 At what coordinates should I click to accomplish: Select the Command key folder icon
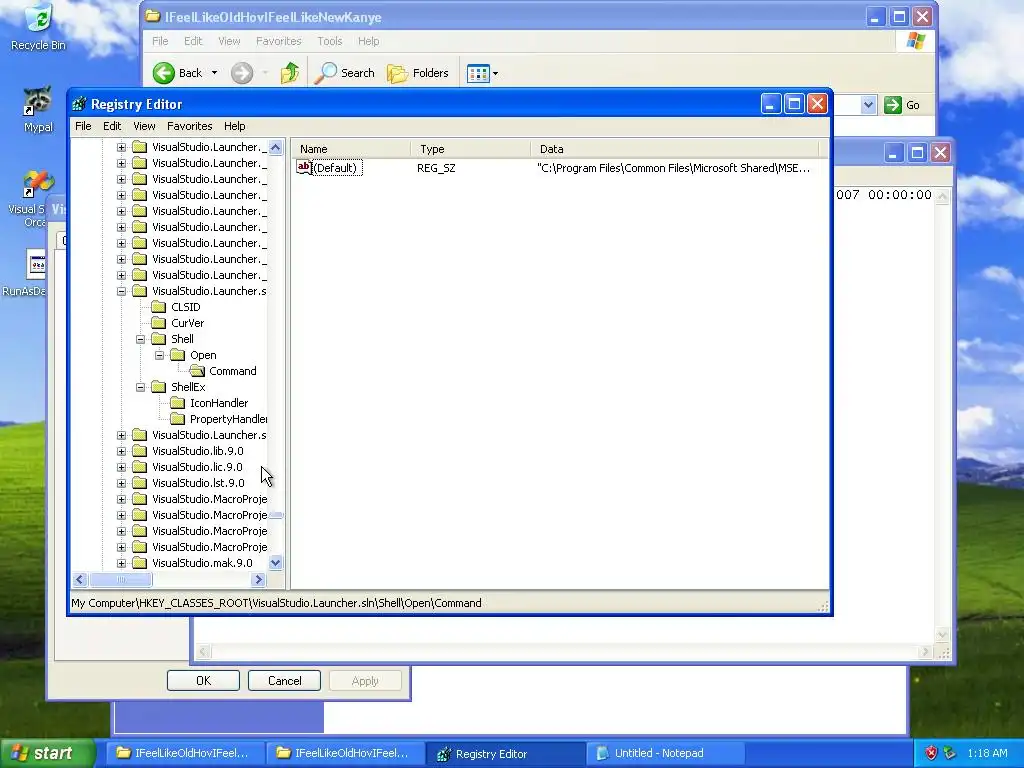coord(197,371)
